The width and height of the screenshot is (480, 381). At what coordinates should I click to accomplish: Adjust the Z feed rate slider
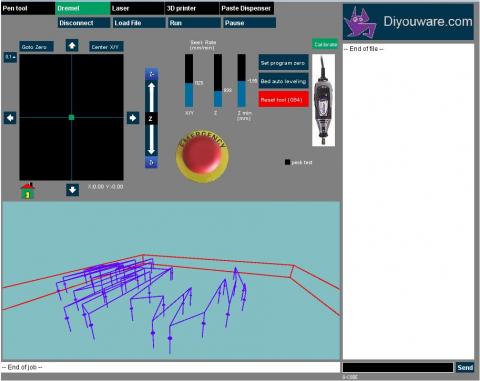point(218,81)
